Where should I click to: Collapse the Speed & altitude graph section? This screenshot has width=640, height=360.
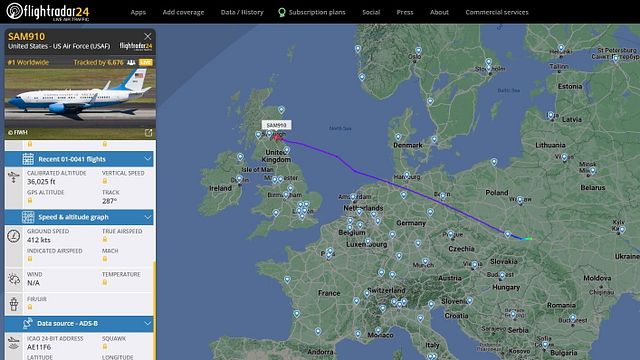pos(147,217)
